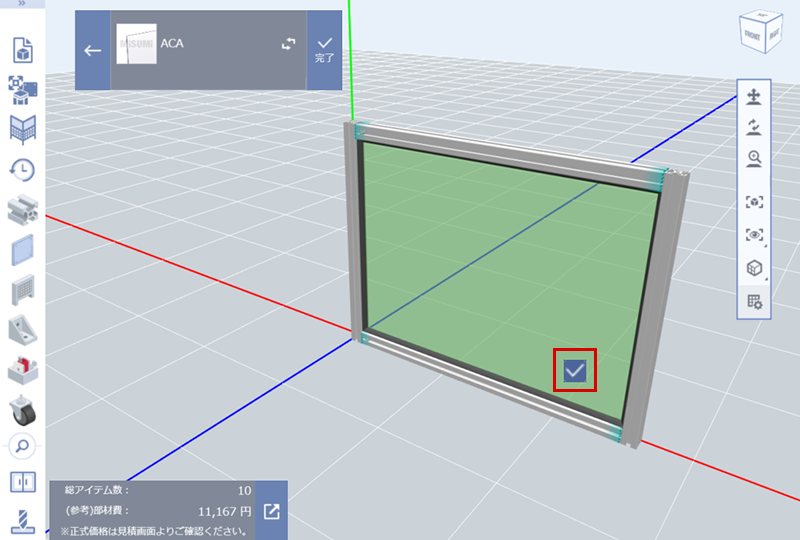Select the blue panel plate icon
The height and width of the screenshot is (540, 800).
[x=22, y=249]
